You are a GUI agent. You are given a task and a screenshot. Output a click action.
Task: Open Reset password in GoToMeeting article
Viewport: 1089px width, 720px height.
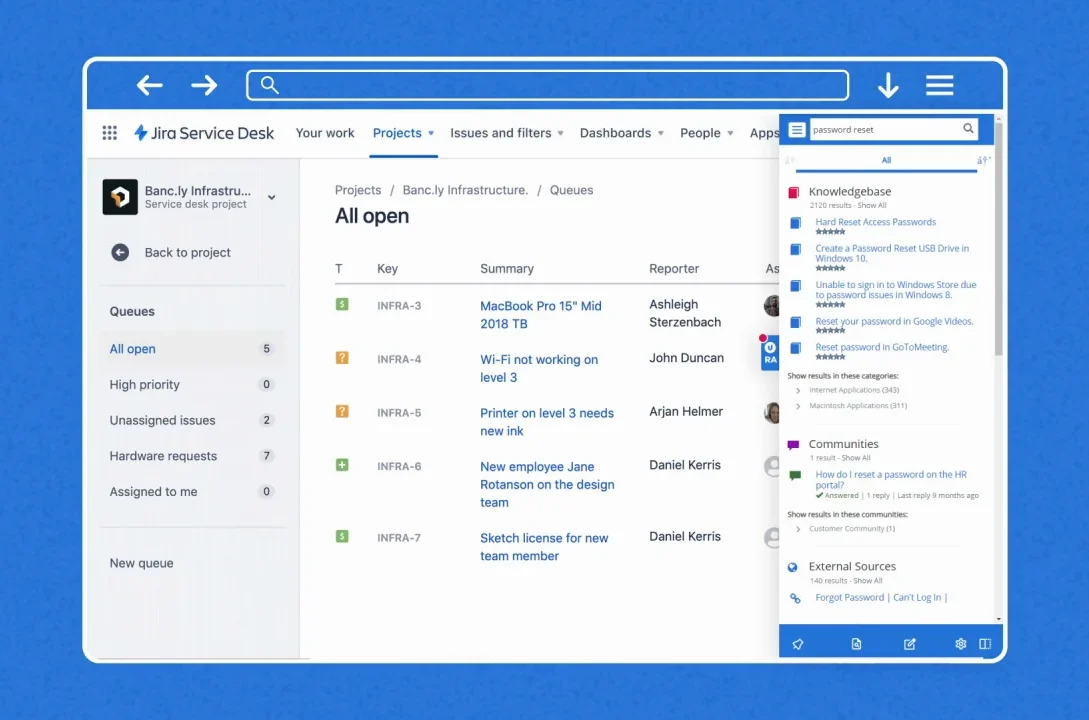point(881,347)
